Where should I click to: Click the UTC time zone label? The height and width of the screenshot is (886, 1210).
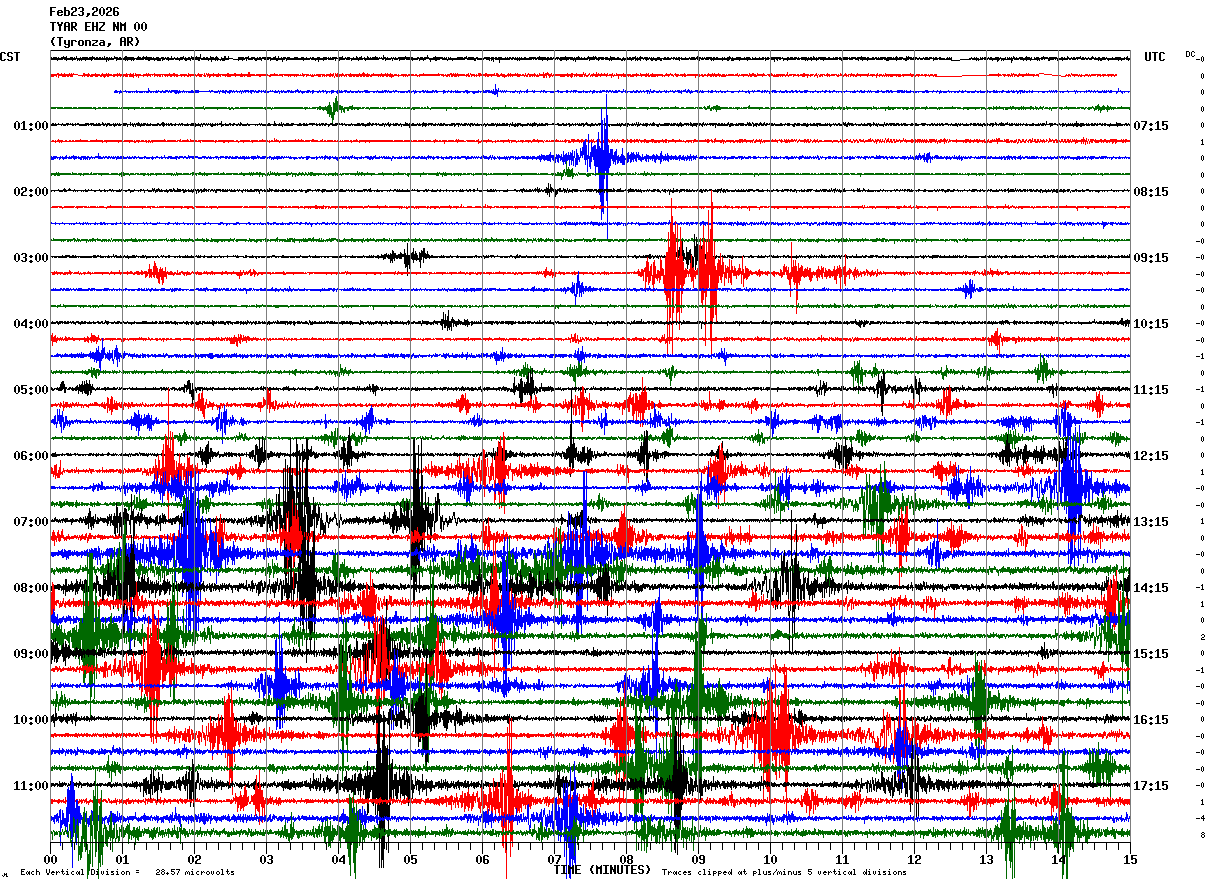pos(1155,57)
